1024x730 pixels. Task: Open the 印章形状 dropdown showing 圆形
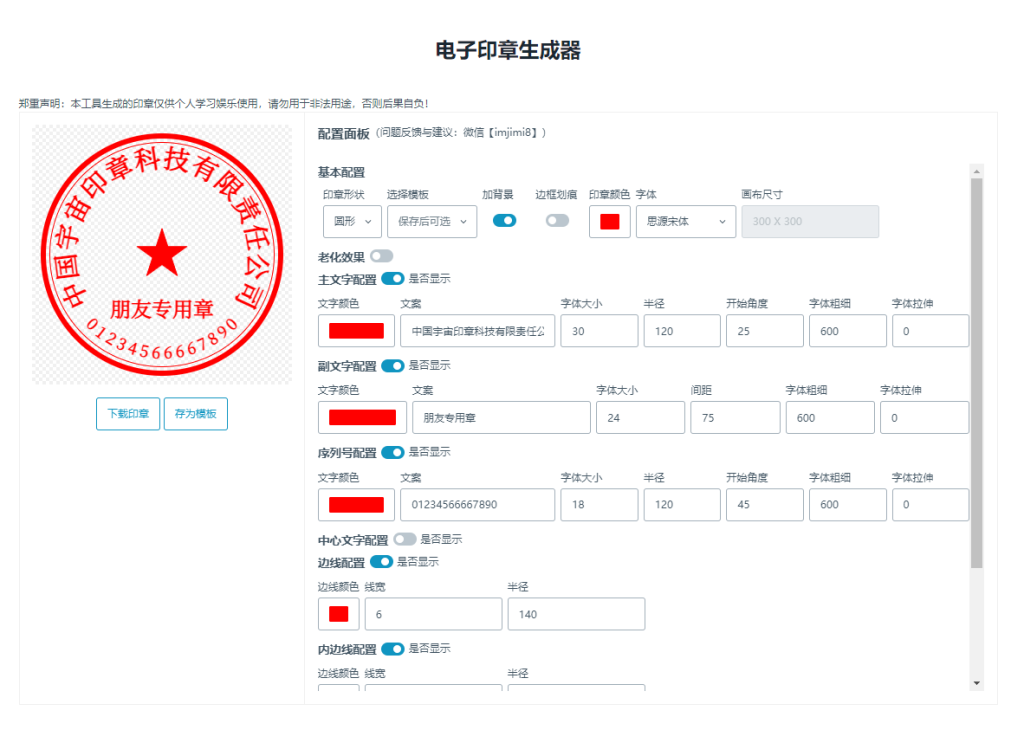351,221
